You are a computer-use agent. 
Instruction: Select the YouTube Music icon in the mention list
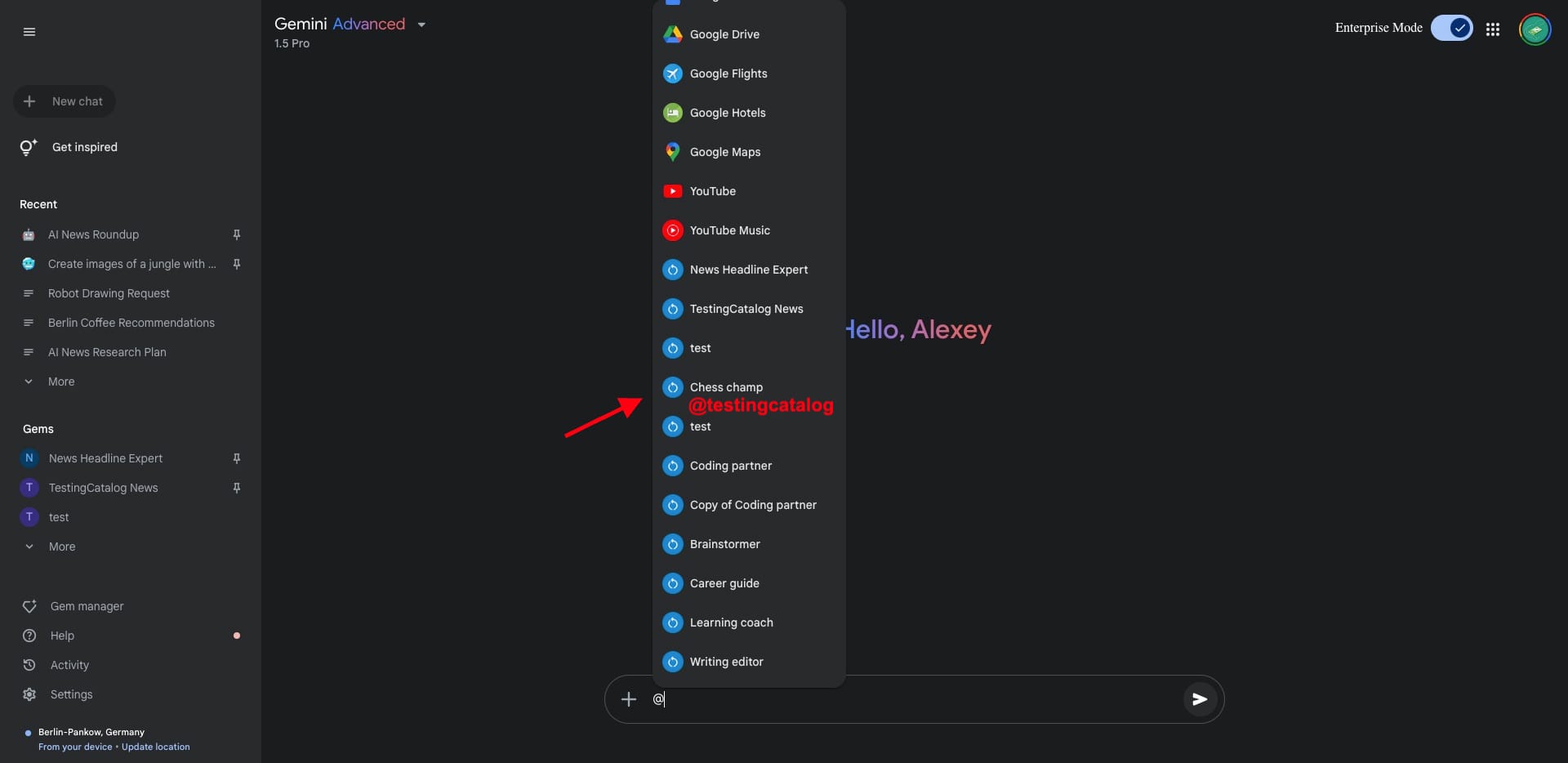point(672,230)
